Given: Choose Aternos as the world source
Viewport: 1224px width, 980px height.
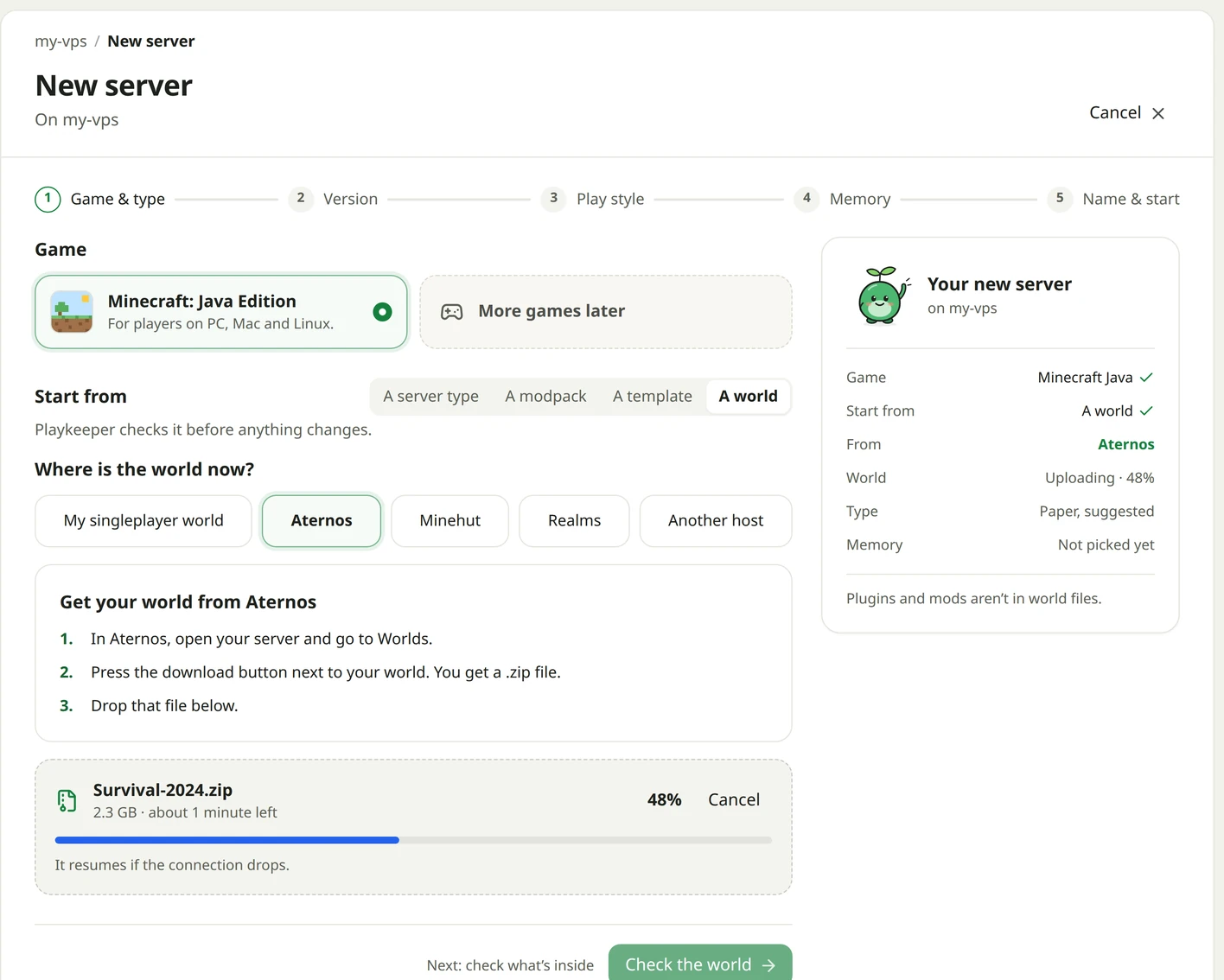Looking at the screenshot, I should point(322,521).
